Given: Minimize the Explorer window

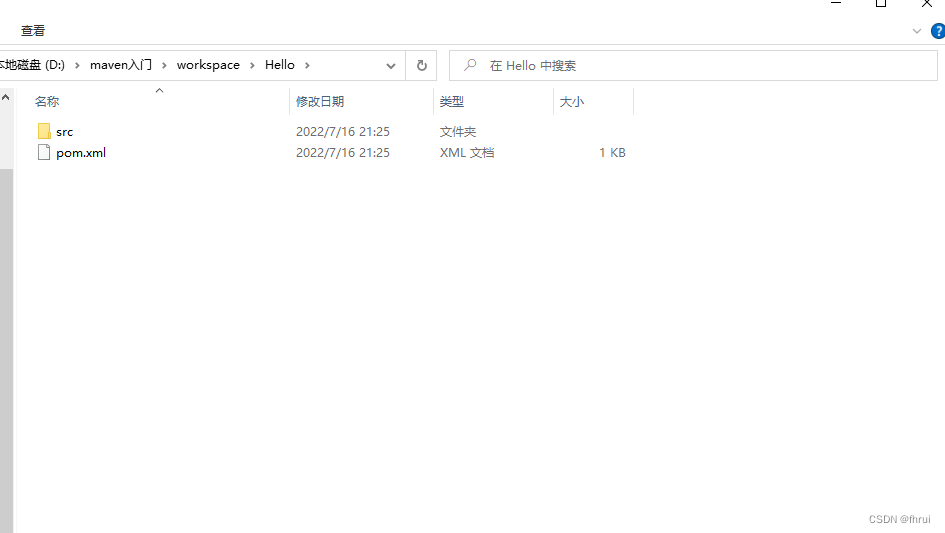Looking at the screenshot, I should [836, 4].
